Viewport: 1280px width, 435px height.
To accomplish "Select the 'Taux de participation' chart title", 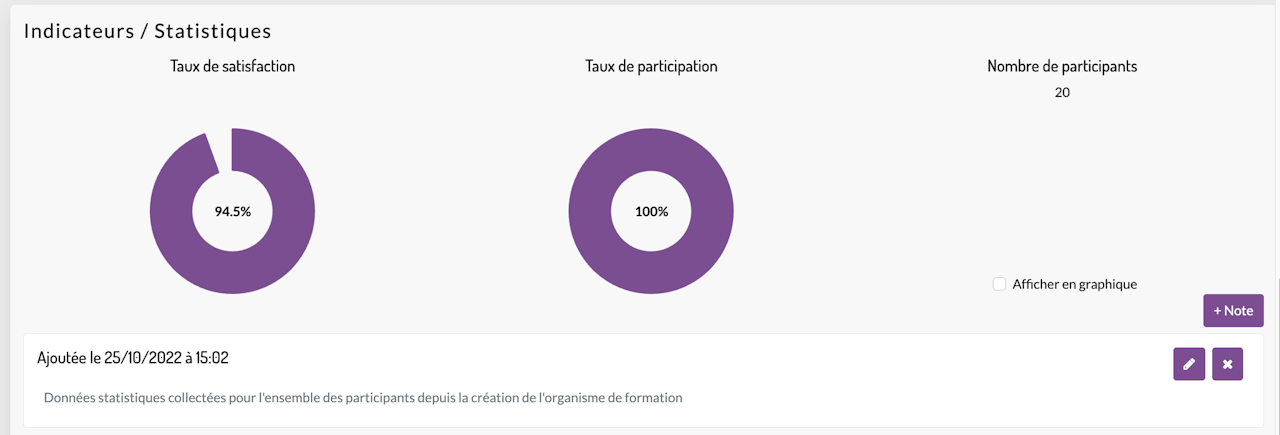I will (x=651, y=67).
